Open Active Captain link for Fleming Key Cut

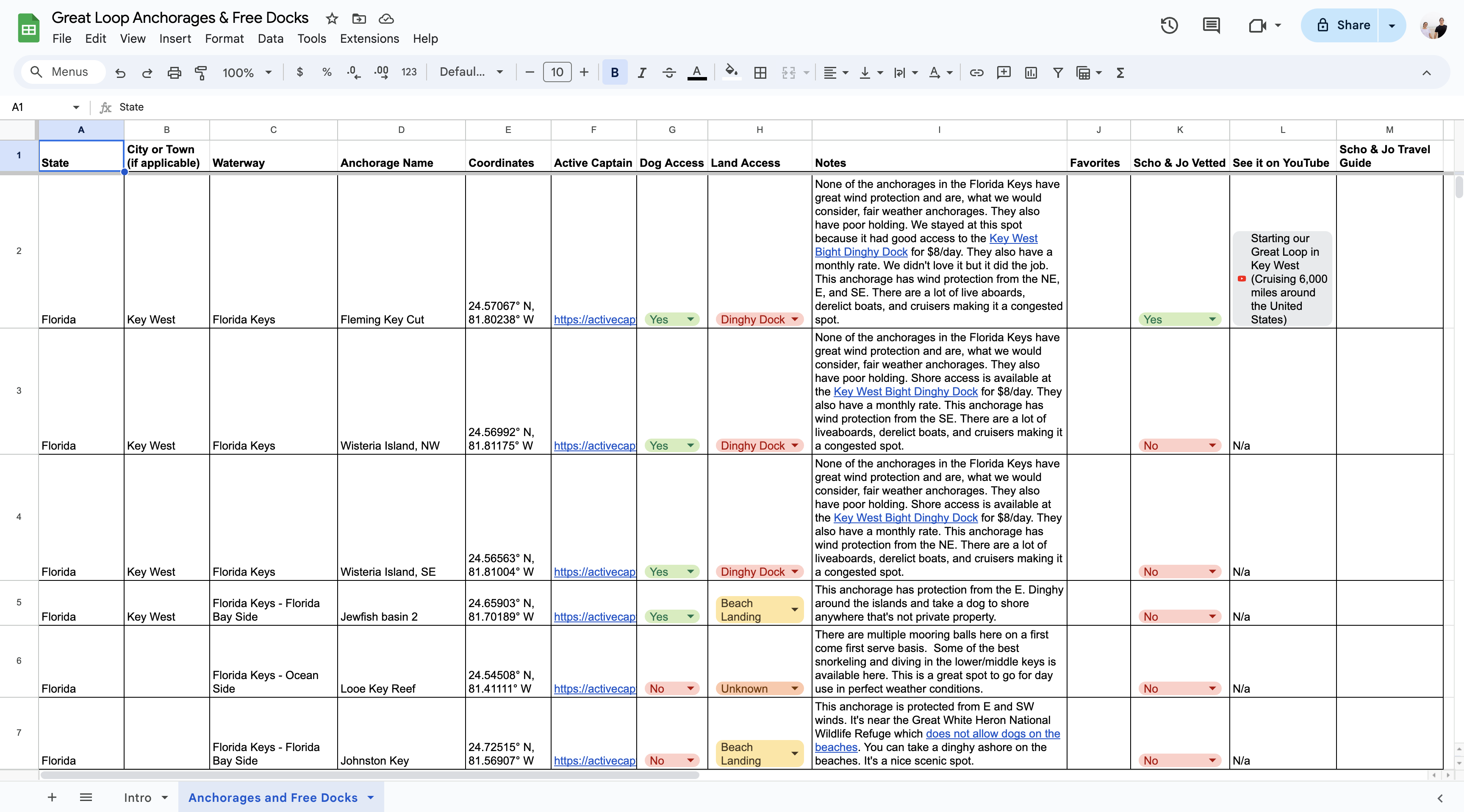(x=594, y=319)
